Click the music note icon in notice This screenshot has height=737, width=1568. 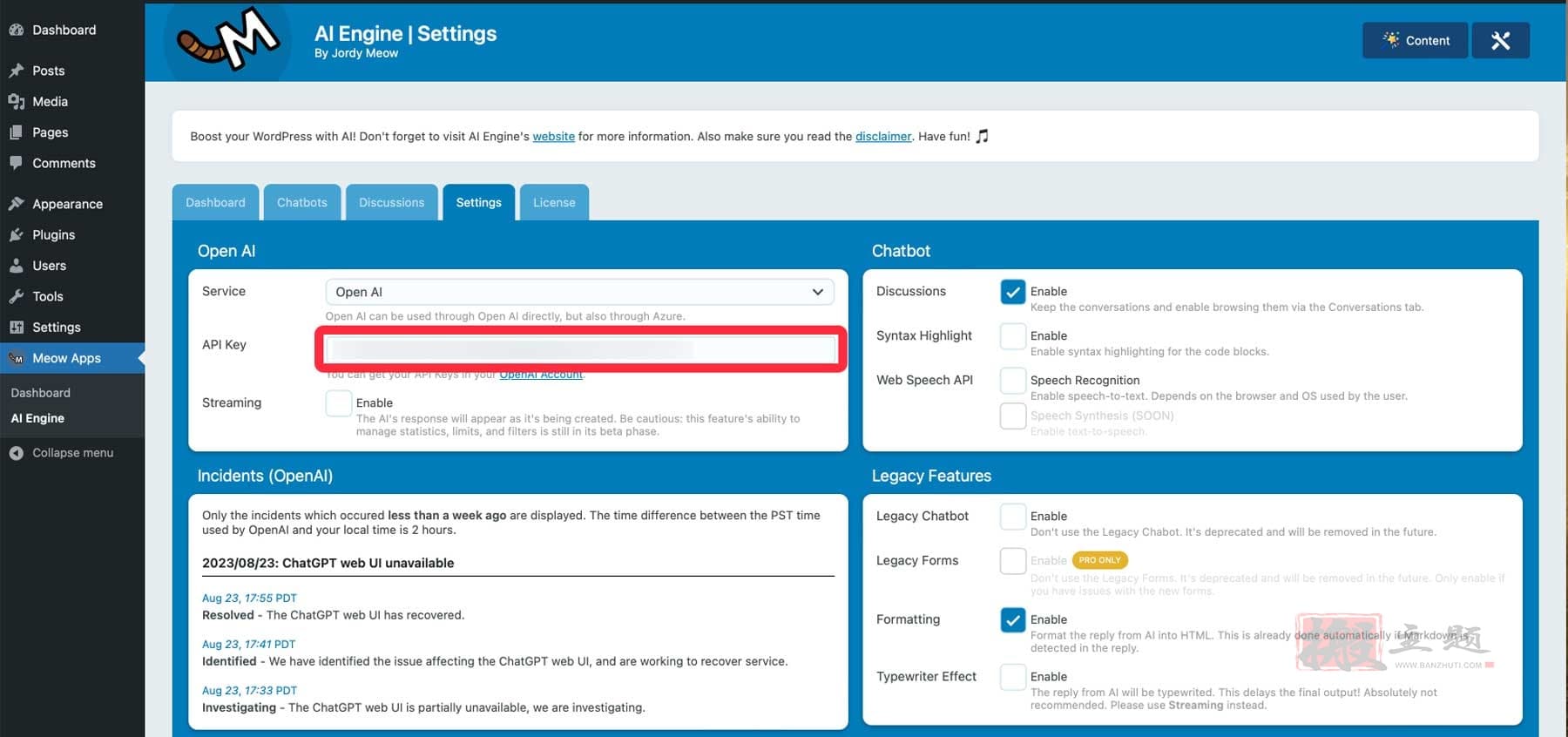click(982, 136)
